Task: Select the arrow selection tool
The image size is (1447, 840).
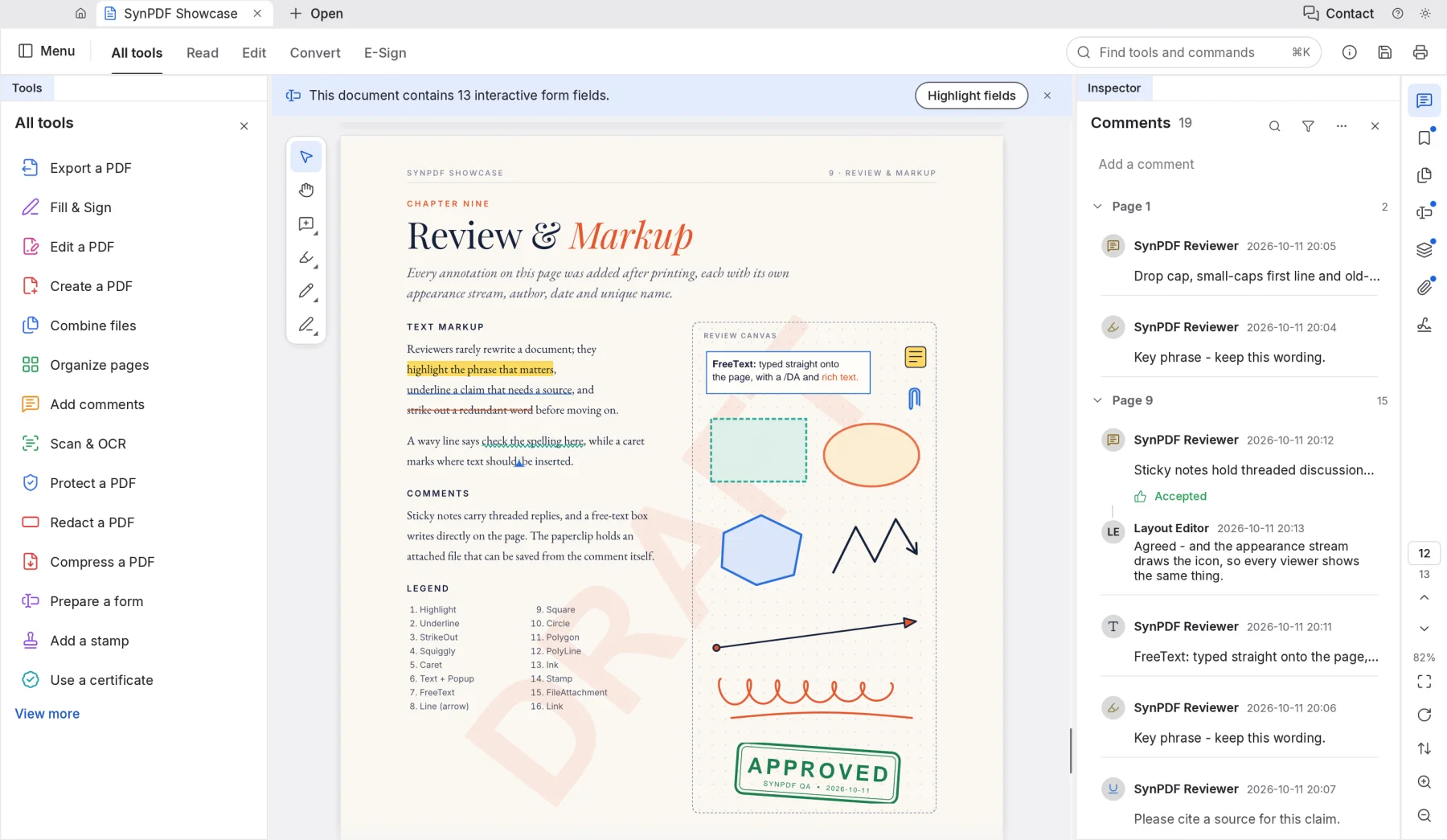Action: (x=306, y=157)
